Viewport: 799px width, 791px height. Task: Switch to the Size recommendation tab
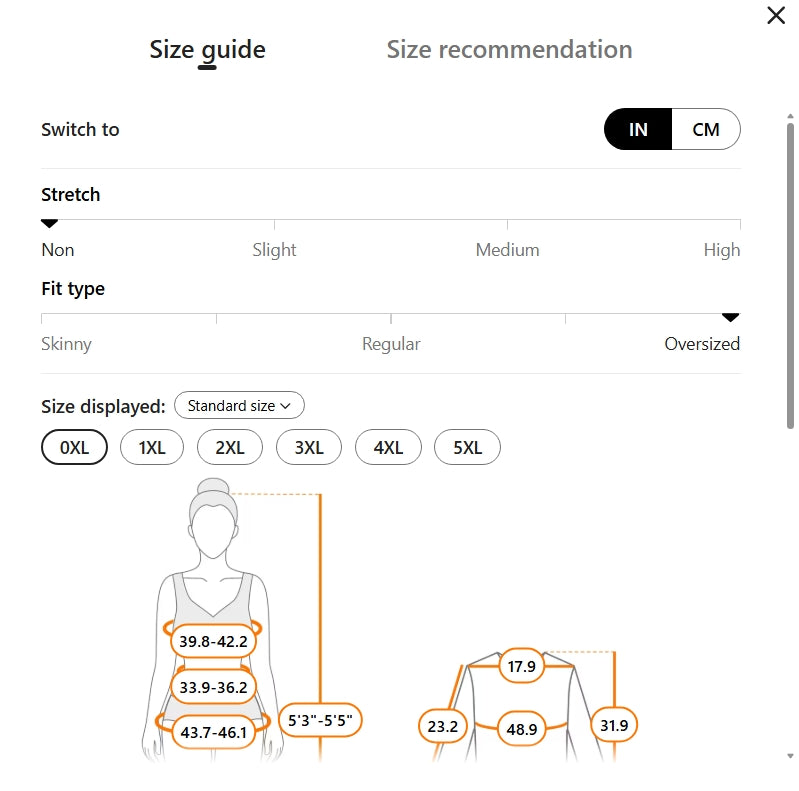coord(509,50)
